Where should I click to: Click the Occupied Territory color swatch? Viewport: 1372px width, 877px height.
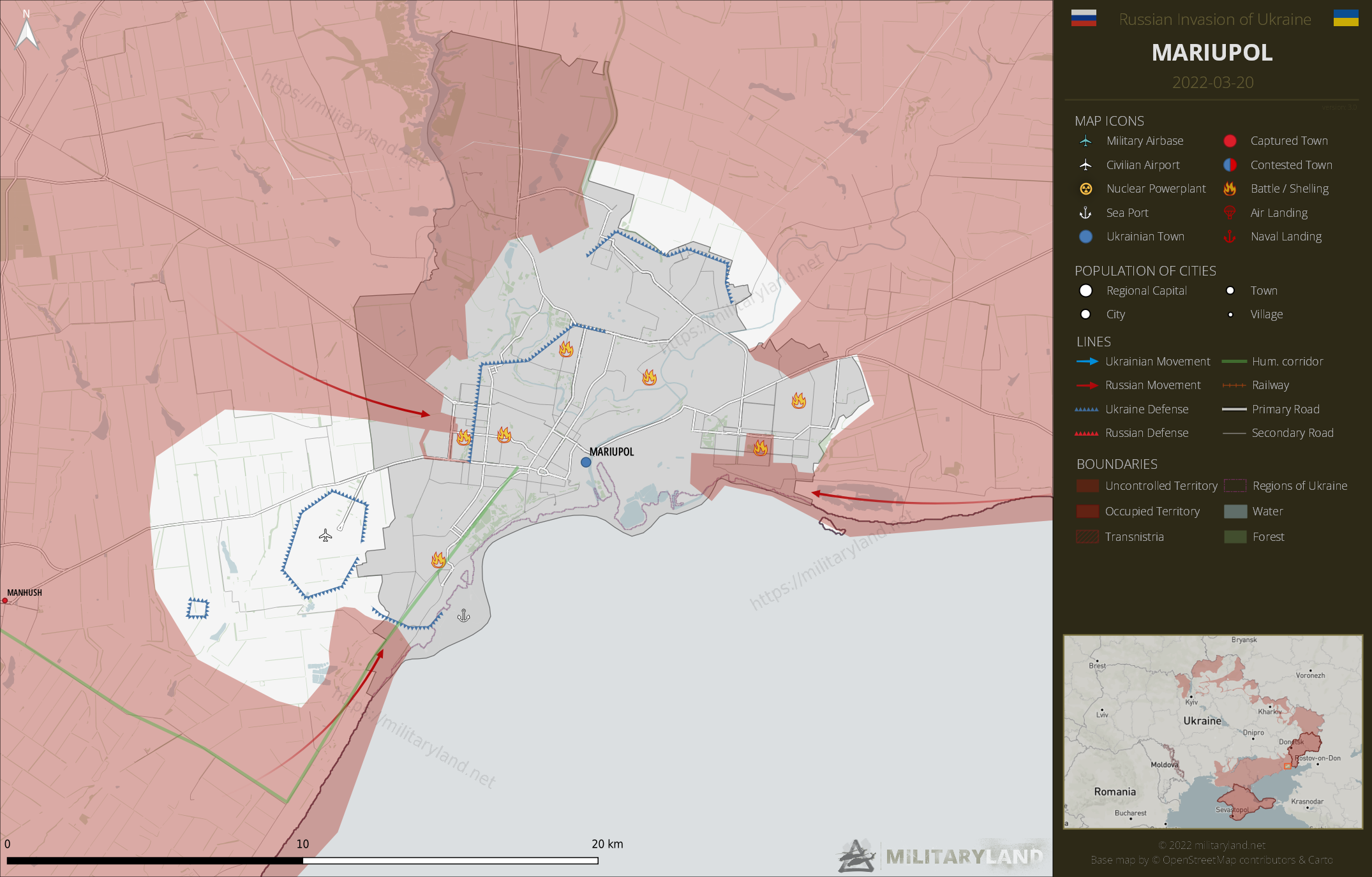point(1087,512)
